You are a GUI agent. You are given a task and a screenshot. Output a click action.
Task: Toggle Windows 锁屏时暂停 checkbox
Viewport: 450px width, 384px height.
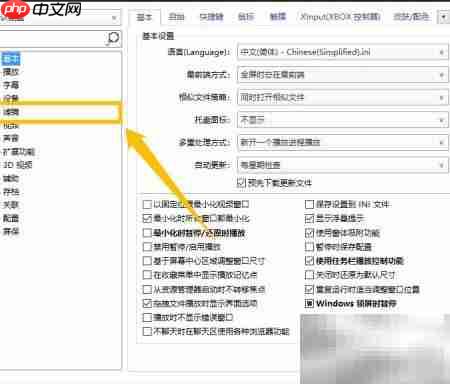click(x=309, y=303)
